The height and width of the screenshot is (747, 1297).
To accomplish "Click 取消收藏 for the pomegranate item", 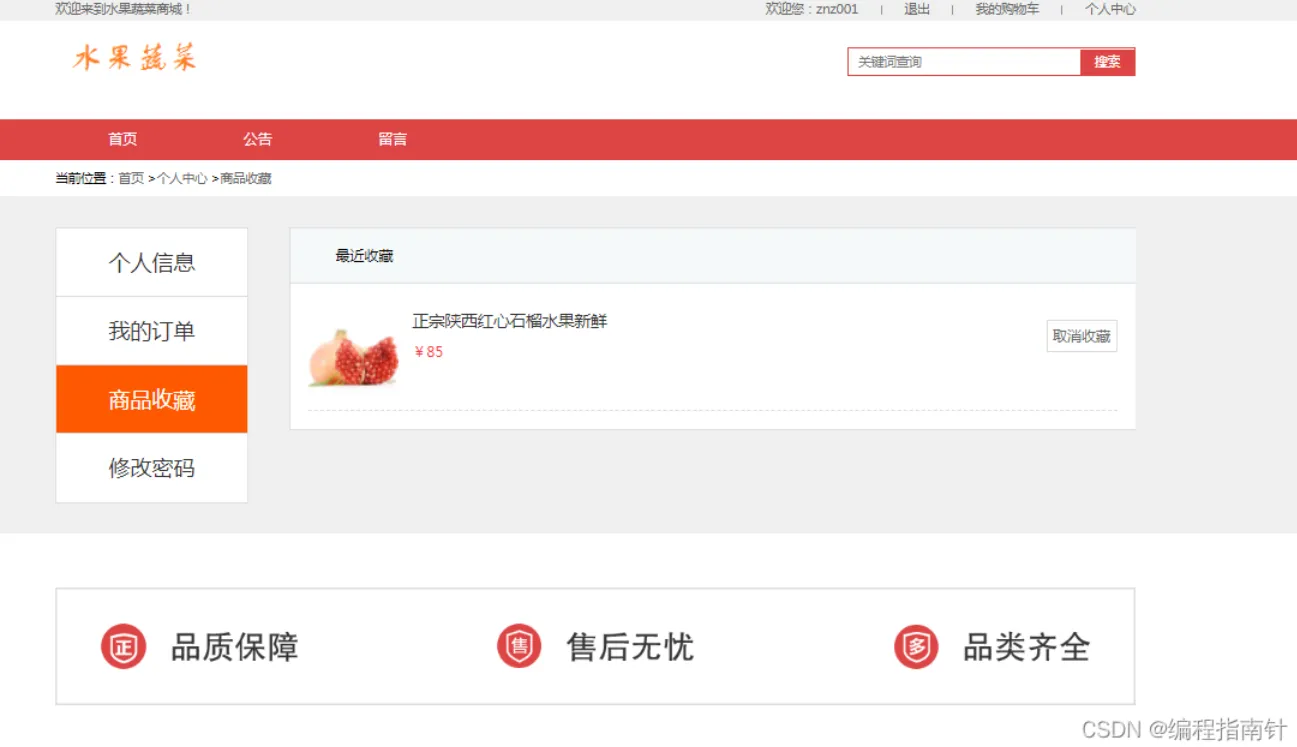I will [x=1082, y=336].
